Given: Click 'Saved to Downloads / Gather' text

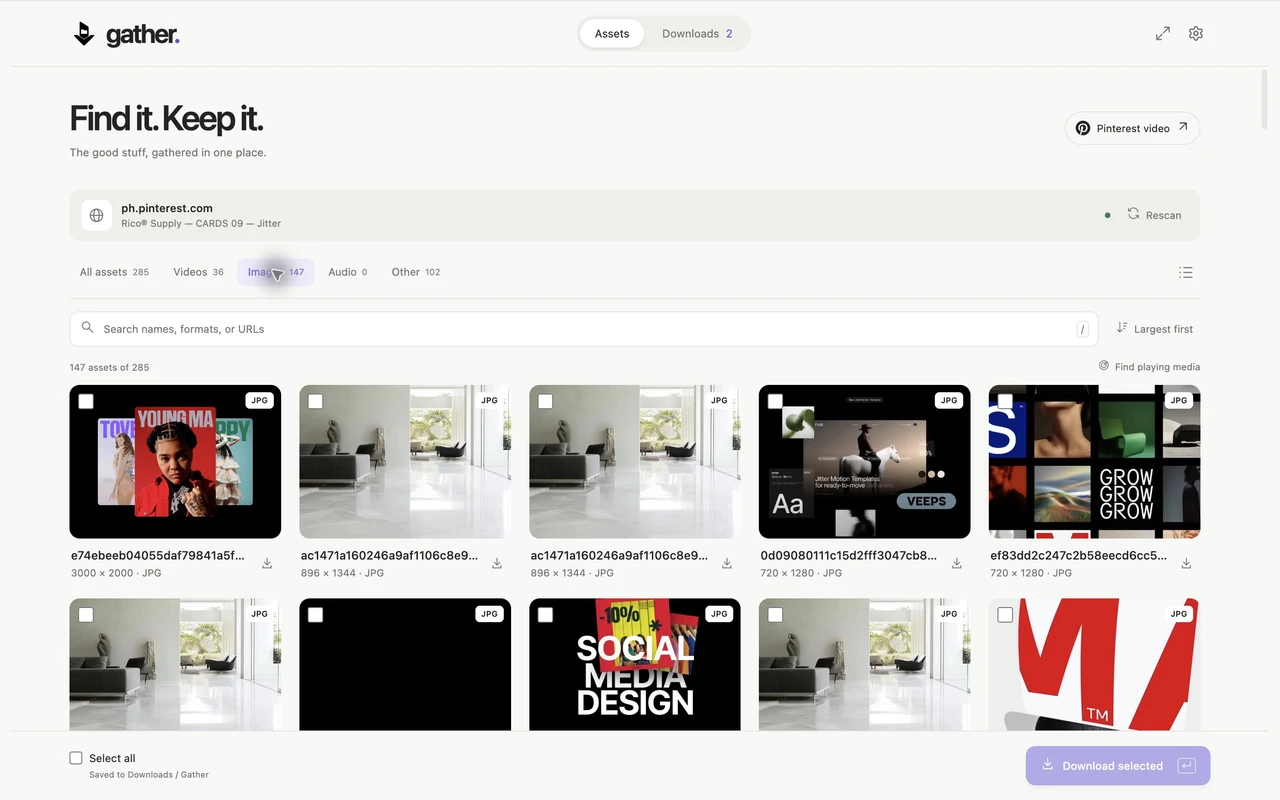Looking at the screenshot, I should [x=149, y=775].
